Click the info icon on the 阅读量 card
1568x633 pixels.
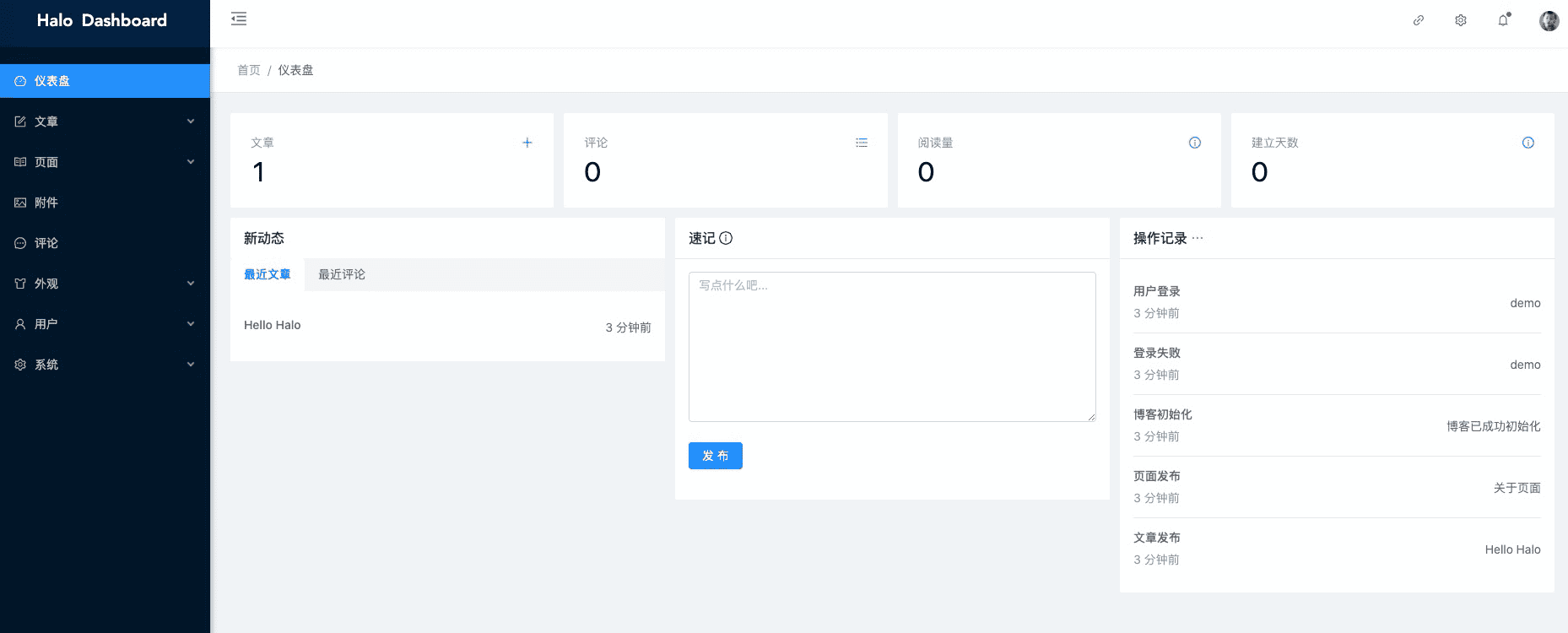click(1195, 143)
